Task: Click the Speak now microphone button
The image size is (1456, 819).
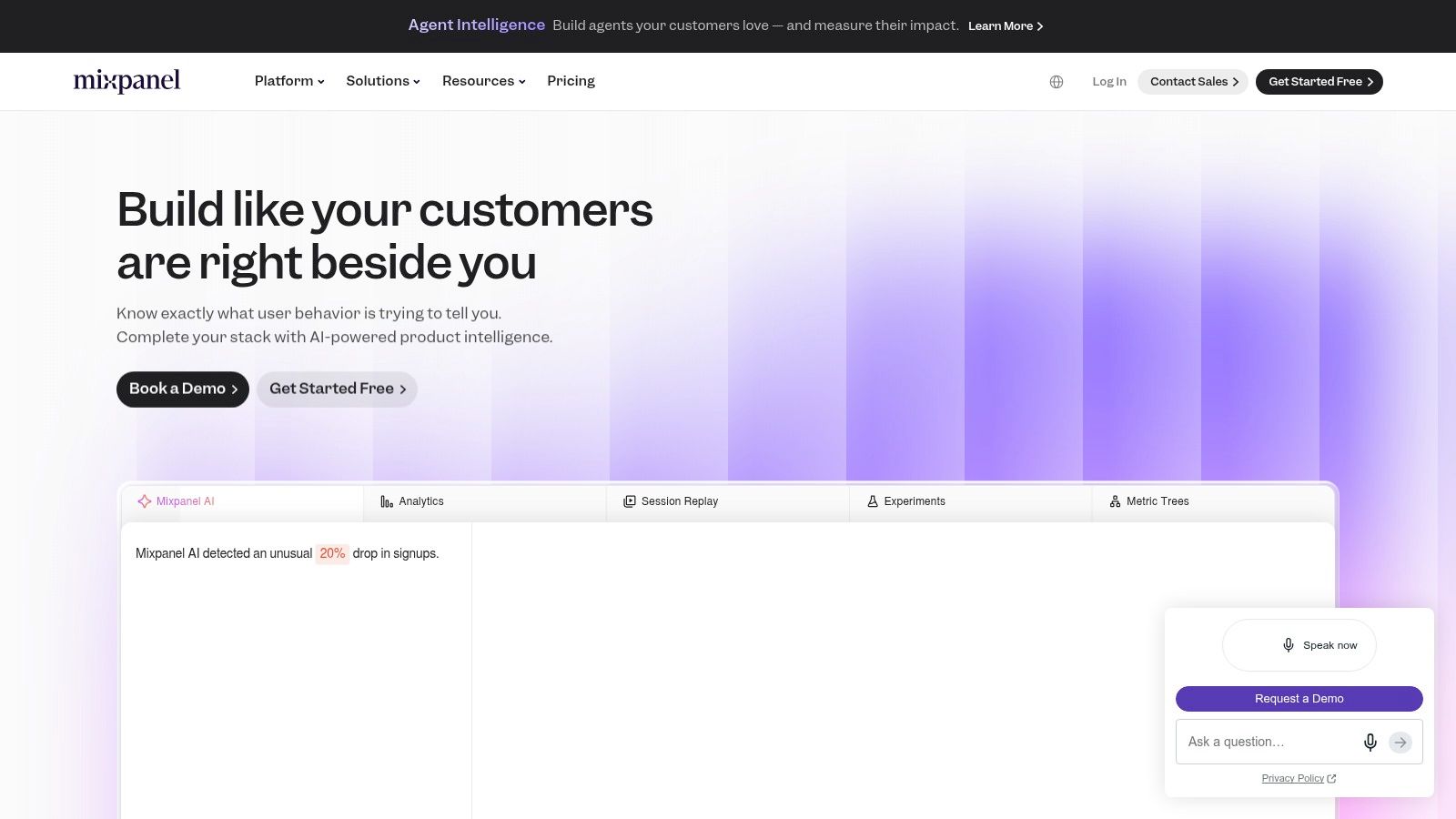Action: (1299, 645)
